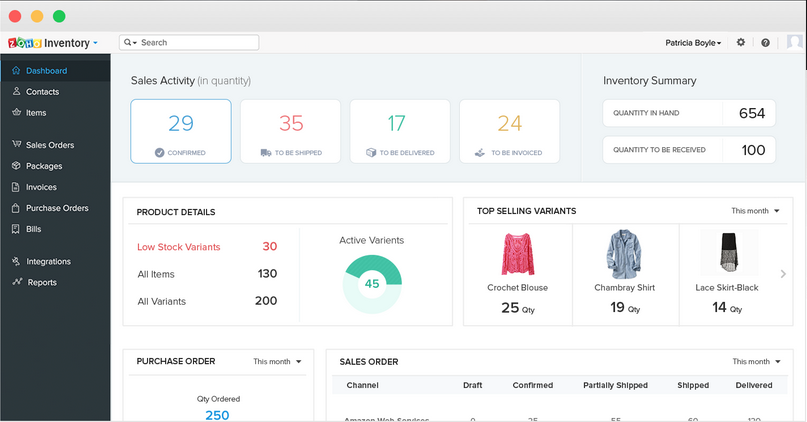This screenshot has height=422, width=807.
Task: Open Quantity In Hand 654 card
Action: point(689,113)
